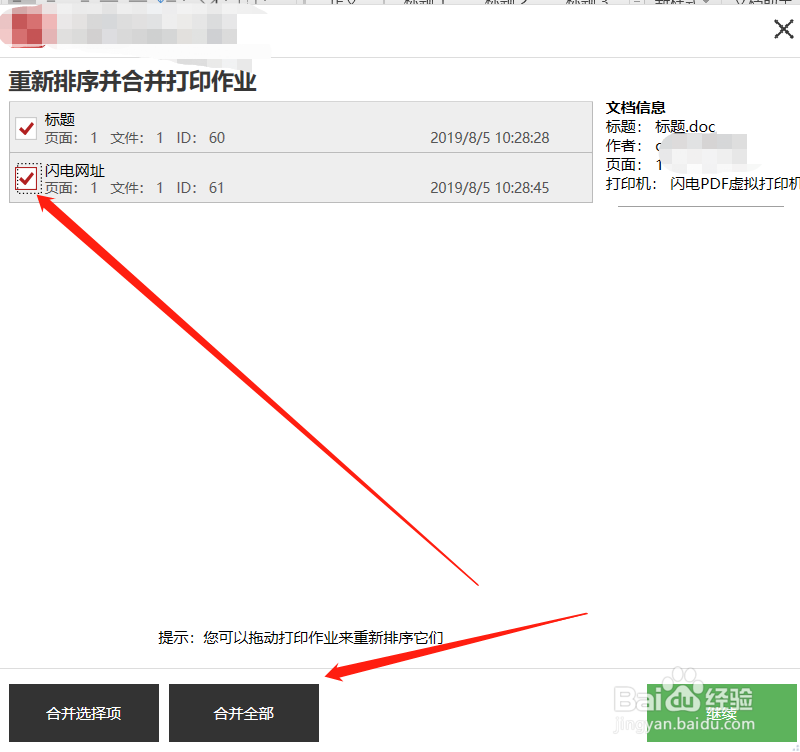This screenshot has width=800, height=752.
Task: Click the timestamp 2019/8/5 10:28:45
Action: click(x=489, y=188)
